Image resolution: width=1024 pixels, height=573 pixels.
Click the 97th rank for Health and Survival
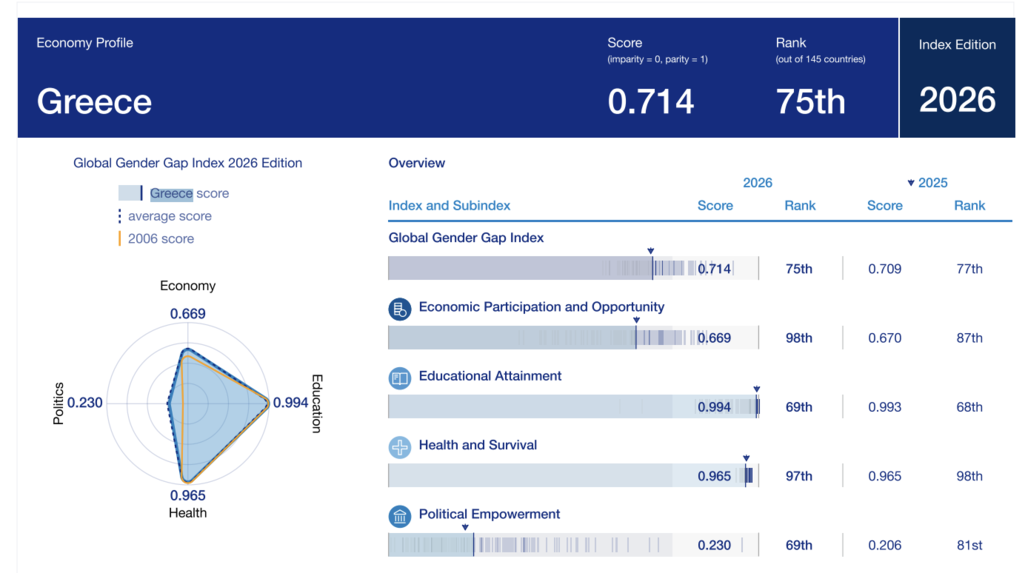[799, 476]
